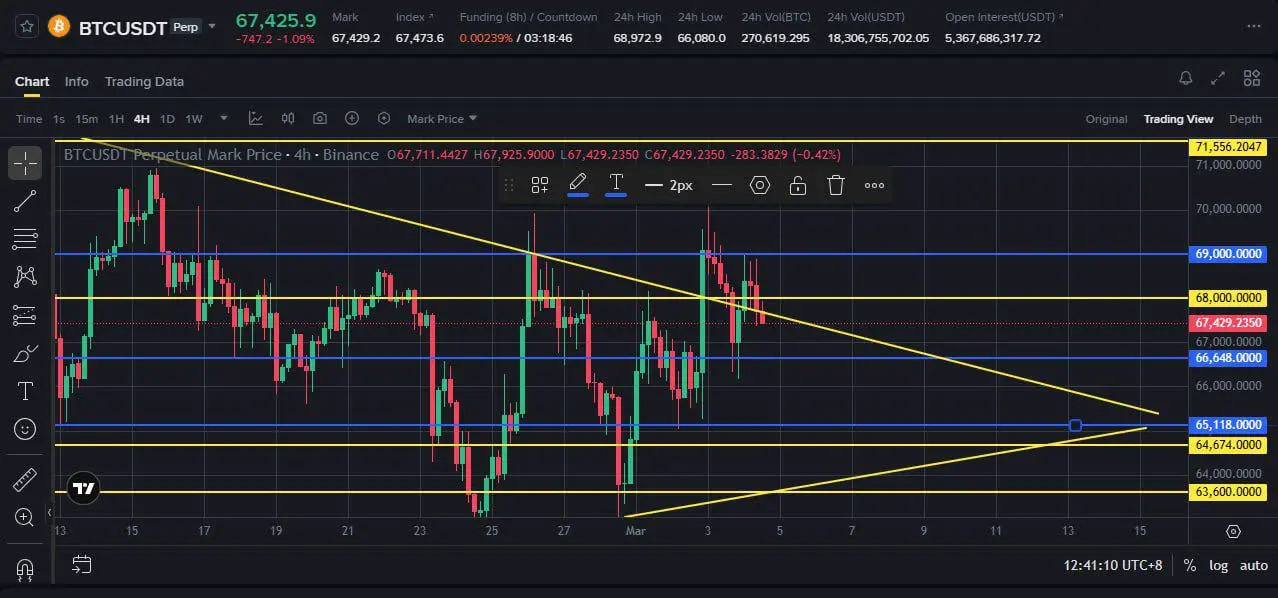Image resolution: width=1278 pixels, height=598 pixels.
Task: Select the trend line drawing tool
Action: (x=25, y=201)
